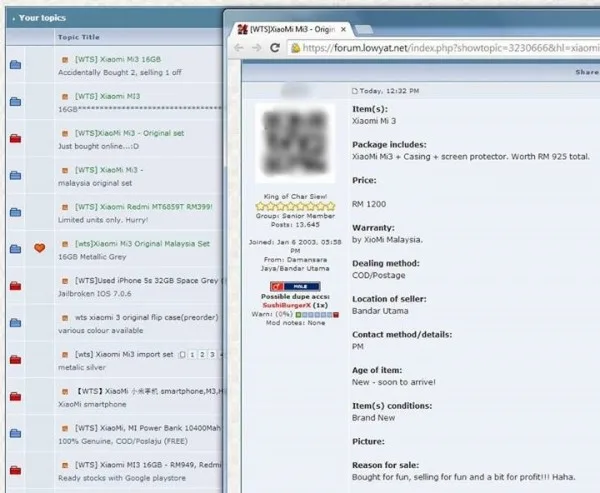
Task: Click the Topic Title column header
Action: coord(79,37)
